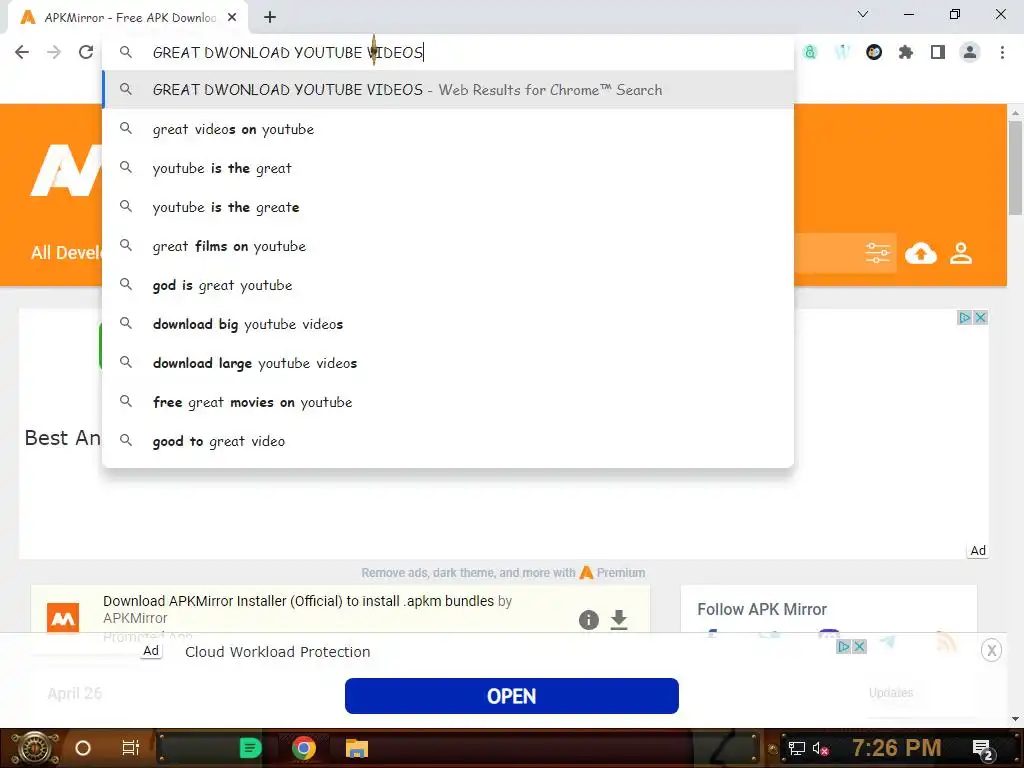1024x768 pixels.
Task: Open Chrome's three-dot menu
Action: (1002, 52)
